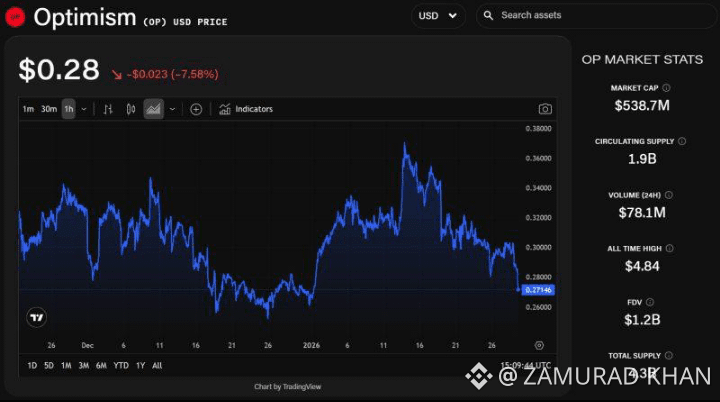
Task: Click the Total Supply info icon
Action: (x=669, y=355)
